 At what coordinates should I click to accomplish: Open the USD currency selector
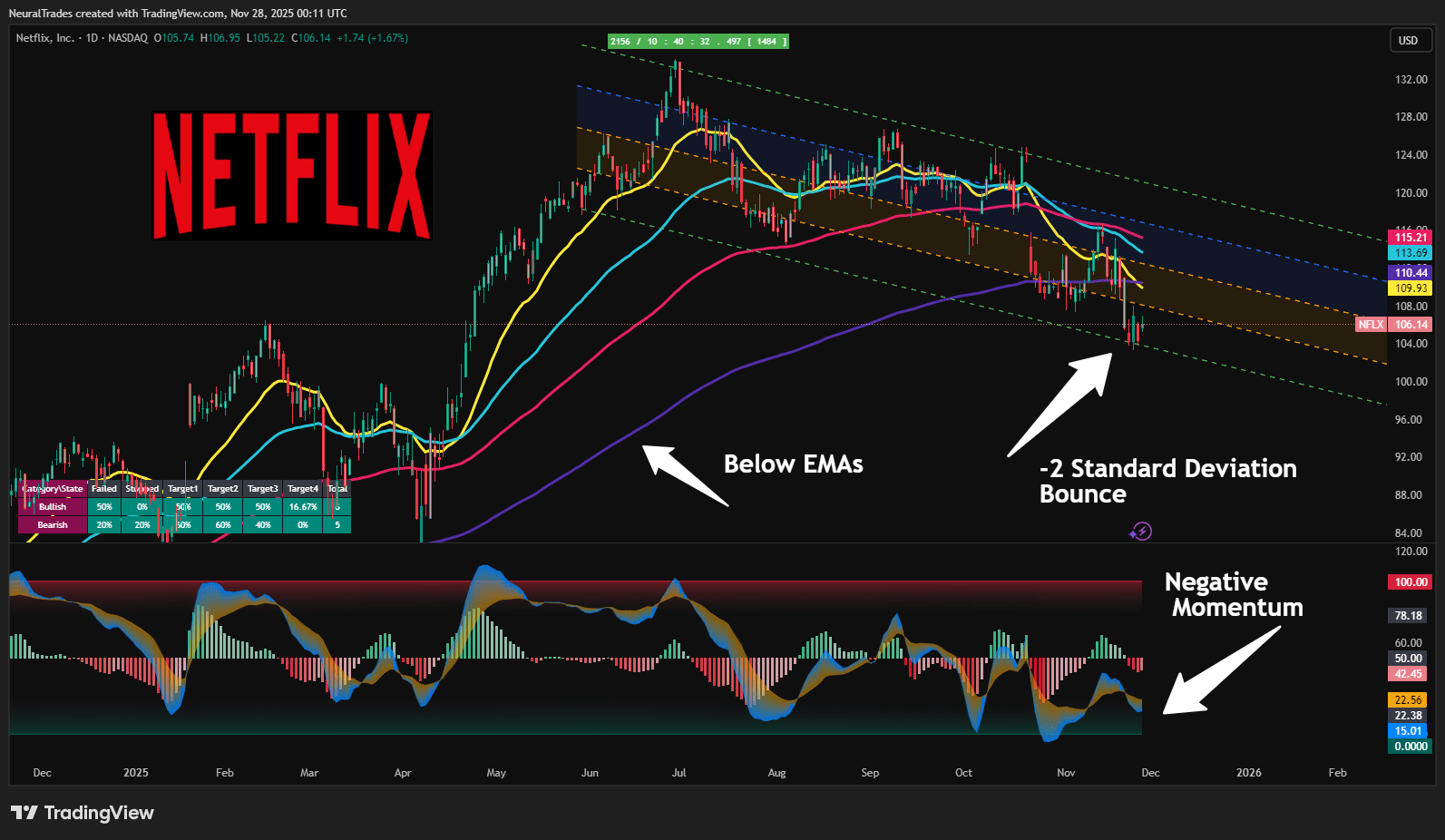pos(1411,40)
